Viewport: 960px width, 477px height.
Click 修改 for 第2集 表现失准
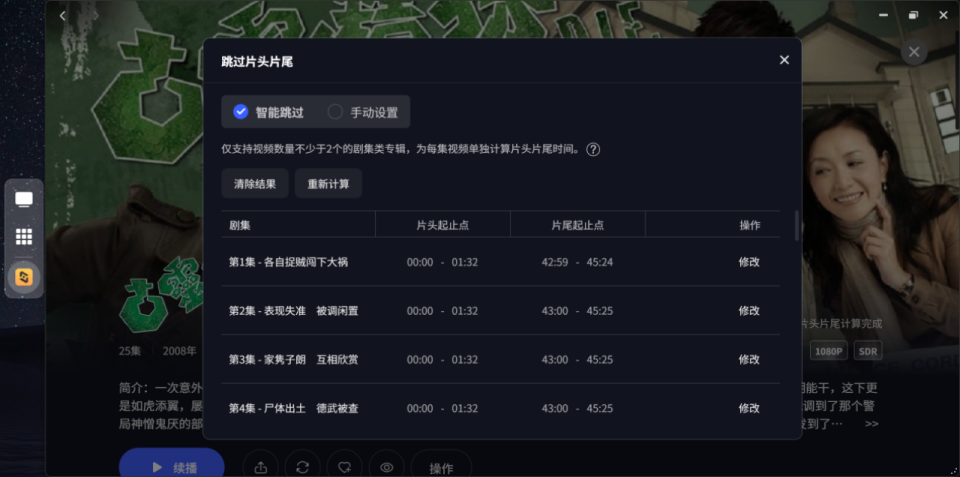[749, 311]
